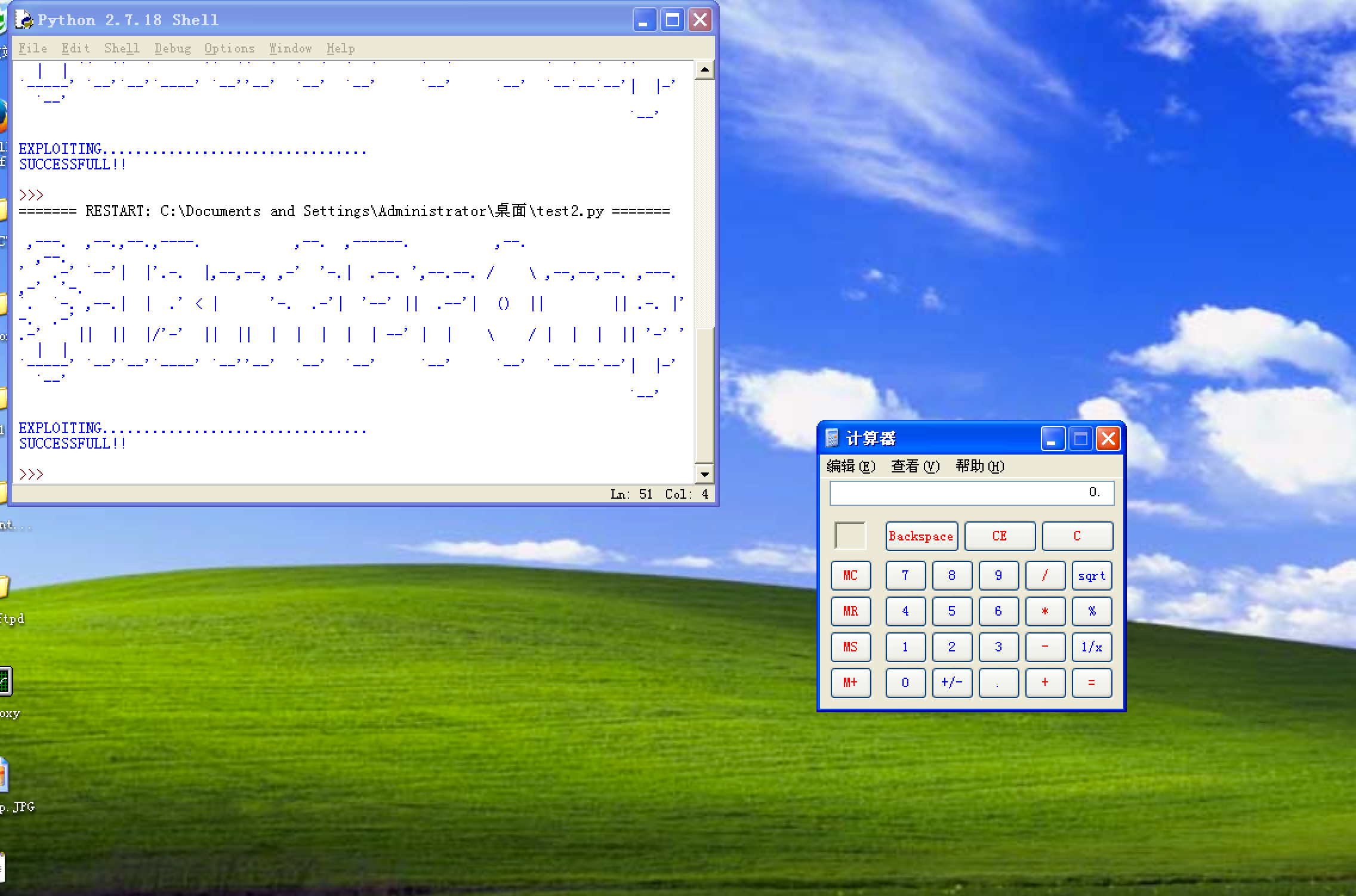Close the calculator window
This screenshot has width=1356, height=896.
click(x=1108, y=439)
